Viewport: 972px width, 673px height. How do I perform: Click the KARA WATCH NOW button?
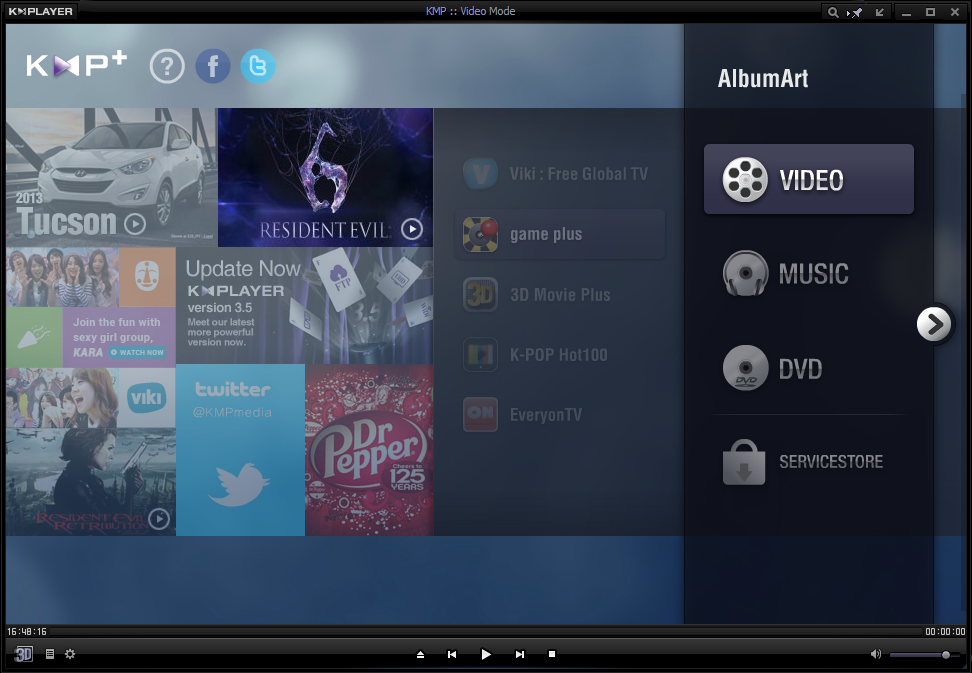(x=137, y=352)
